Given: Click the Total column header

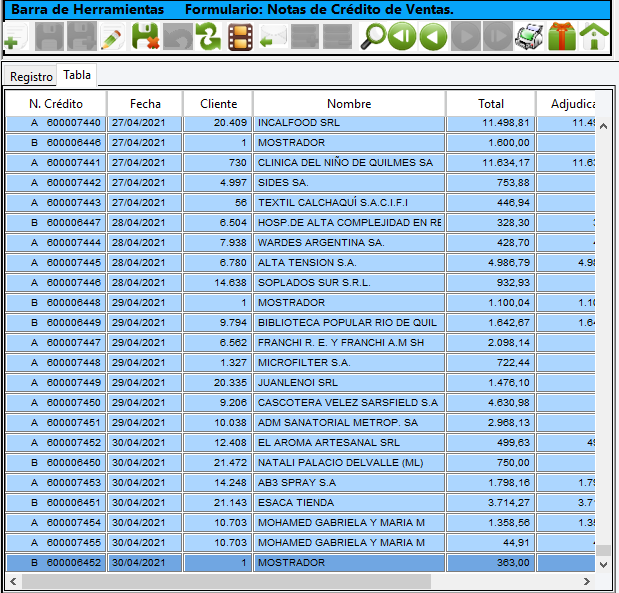Looking at the screenshot, I should (x=491, y=104).
